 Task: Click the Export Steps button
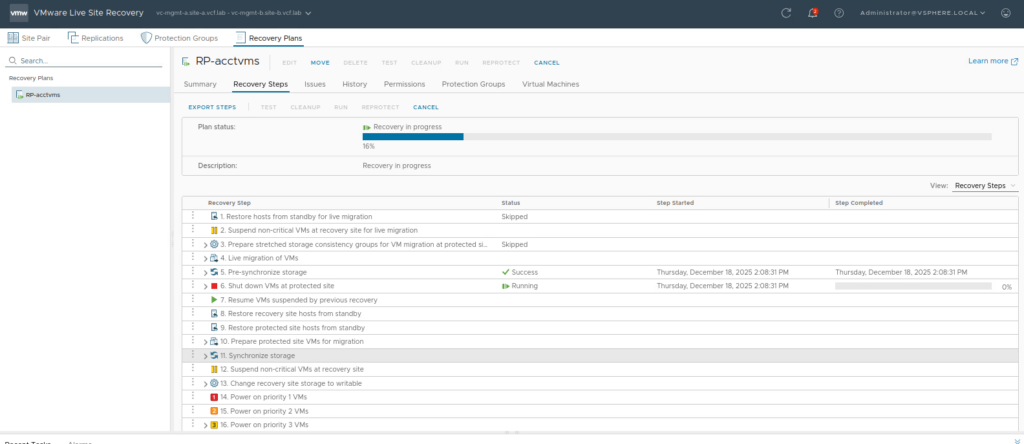(212, 107)
